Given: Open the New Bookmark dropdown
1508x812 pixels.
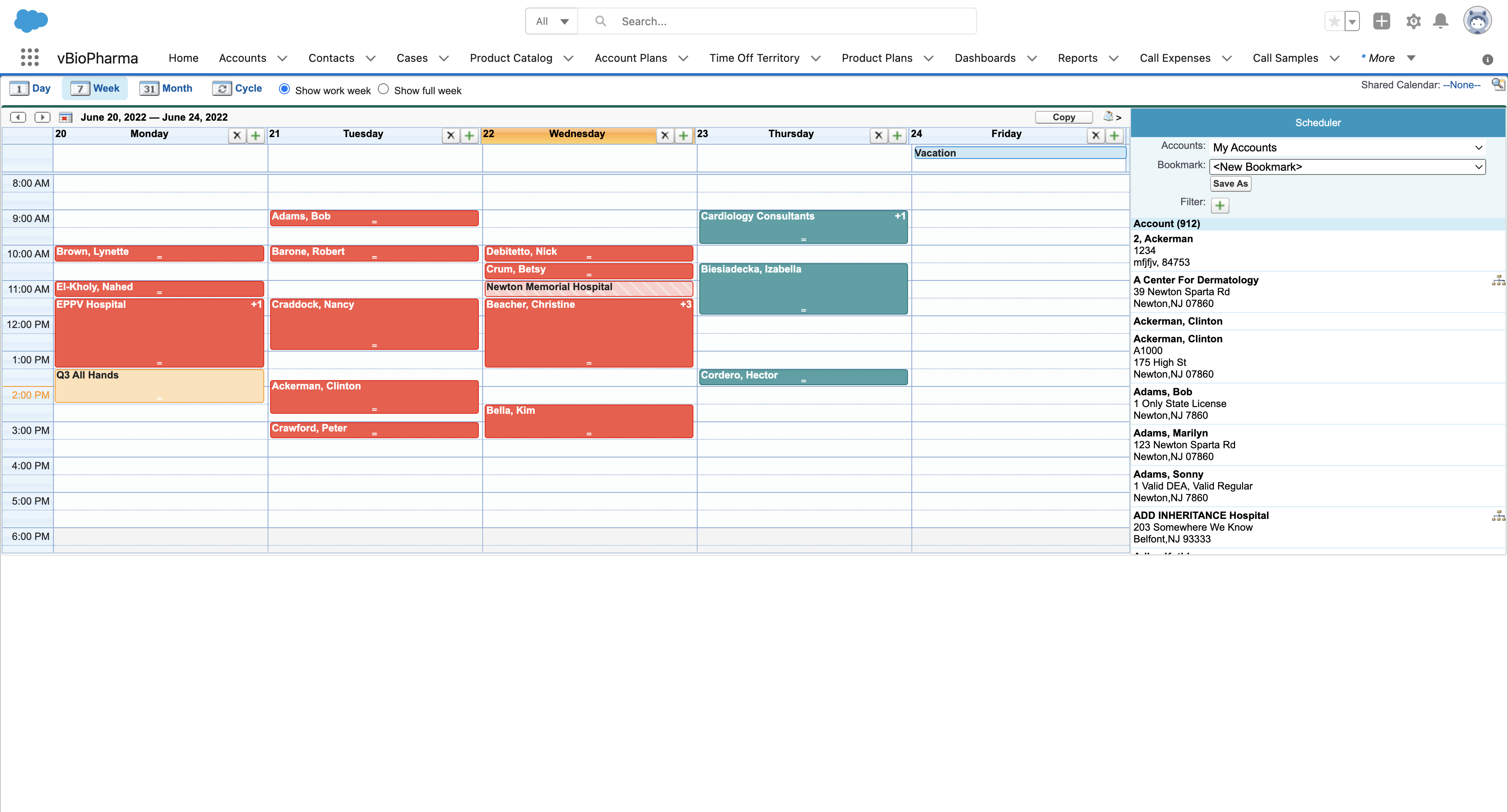Looking at the screenshot, I should [x=1347, y=167].
